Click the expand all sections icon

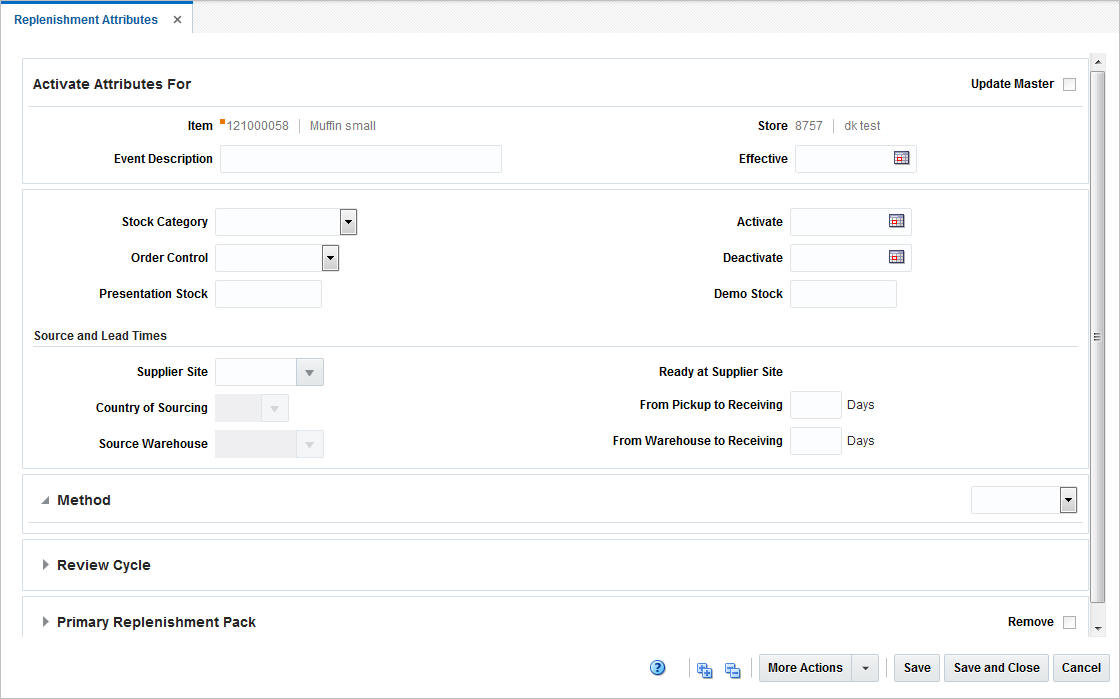(703, 669)
